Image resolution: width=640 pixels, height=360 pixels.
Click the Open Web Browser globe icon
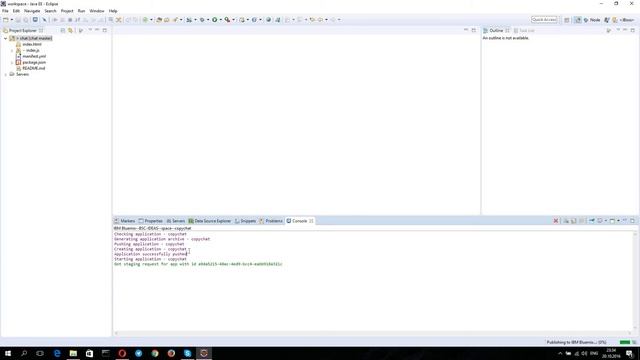pos(269,20)
